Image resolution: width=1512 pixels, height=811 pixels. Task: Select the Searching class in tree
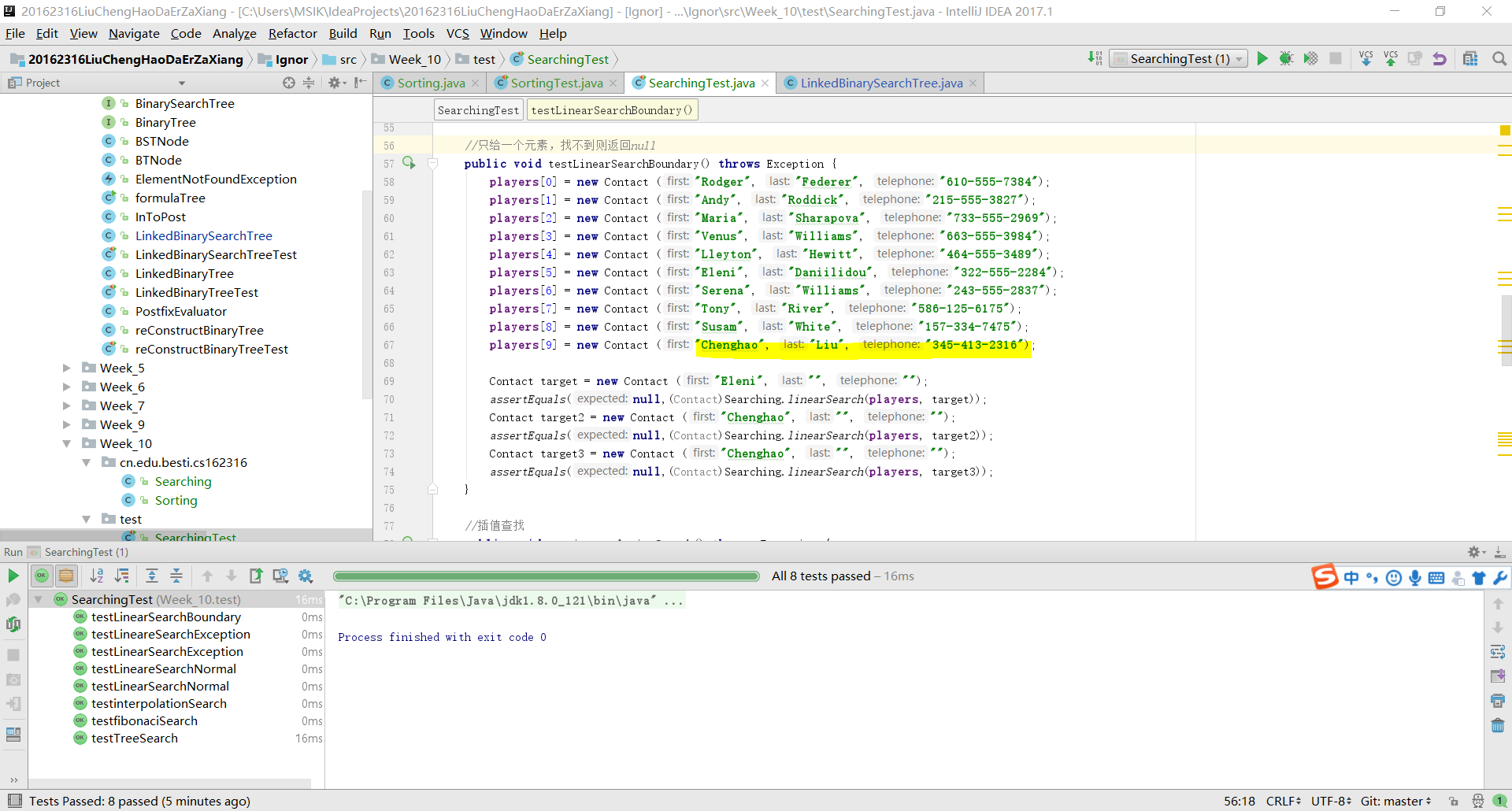(183, 481)
